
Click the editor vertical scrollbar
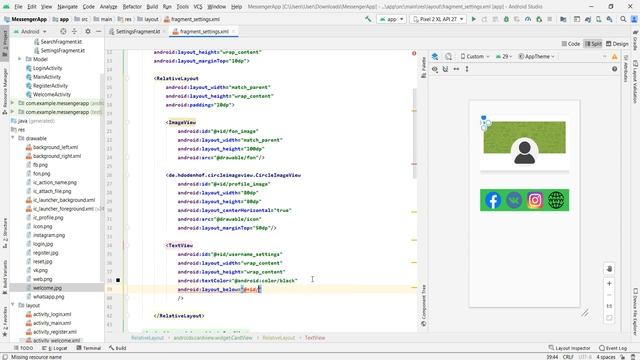(414, 133)
